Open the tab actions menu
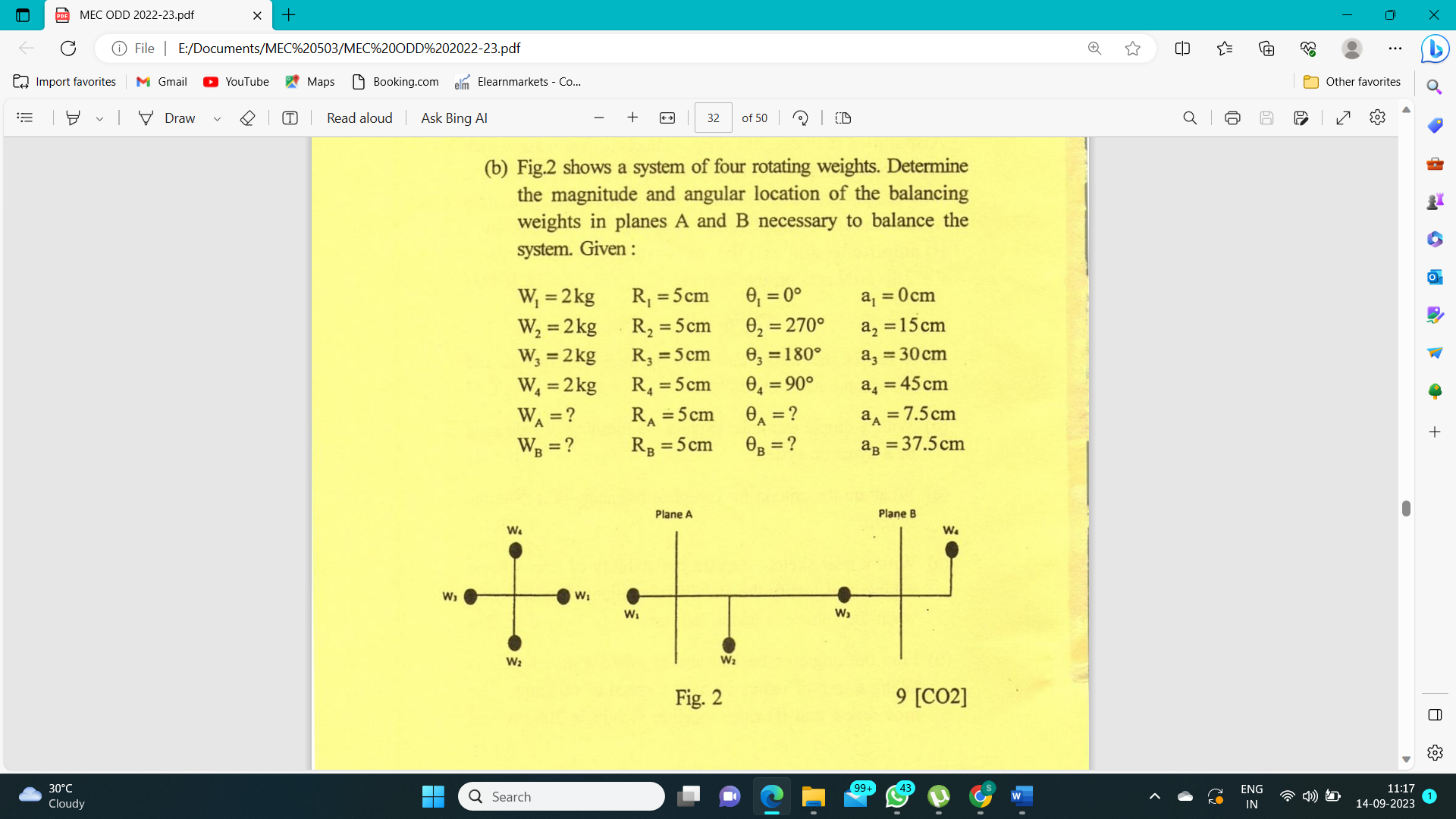 (x=21, y=15)
